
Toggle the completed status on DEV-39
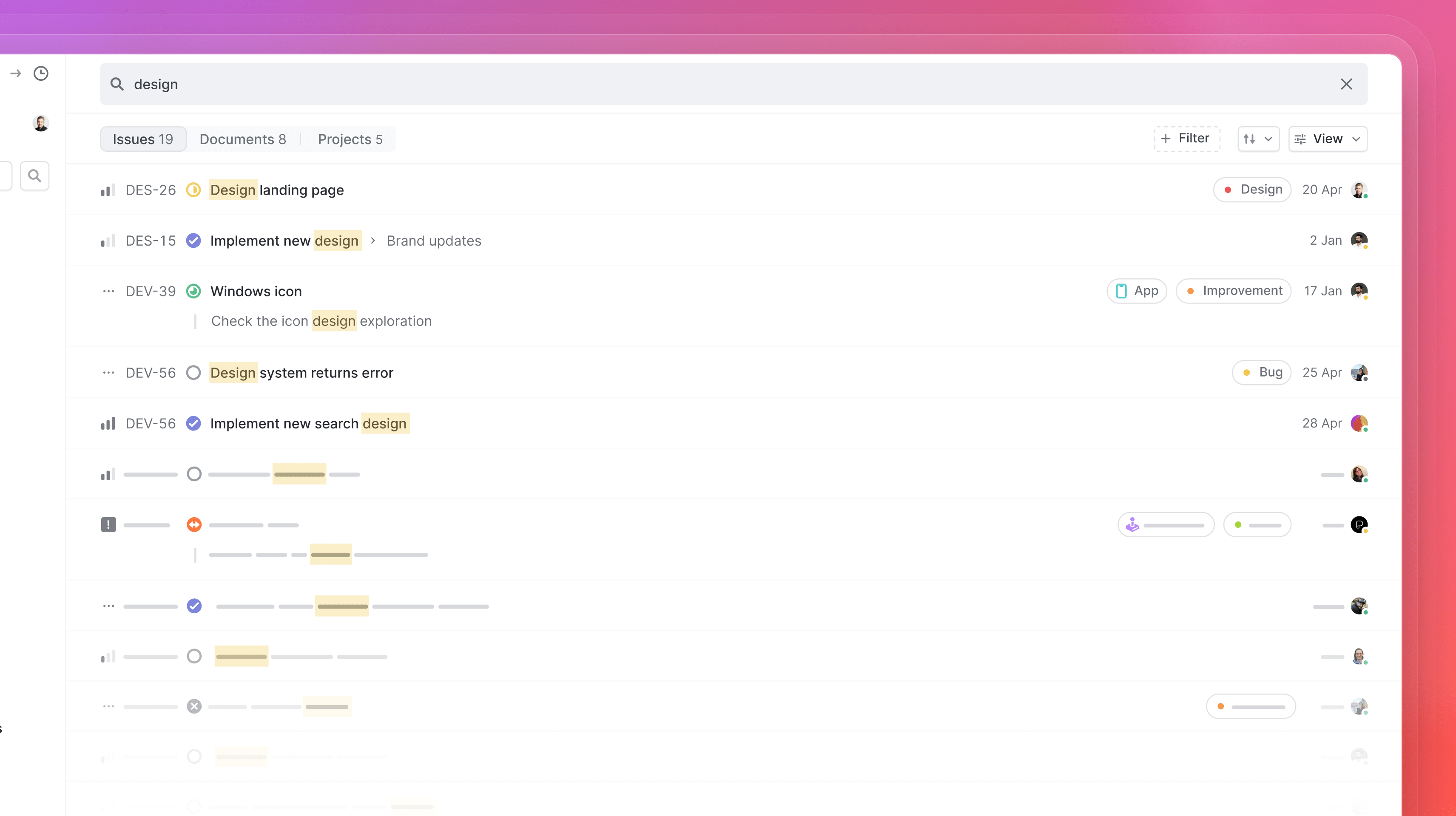(193, 291)
